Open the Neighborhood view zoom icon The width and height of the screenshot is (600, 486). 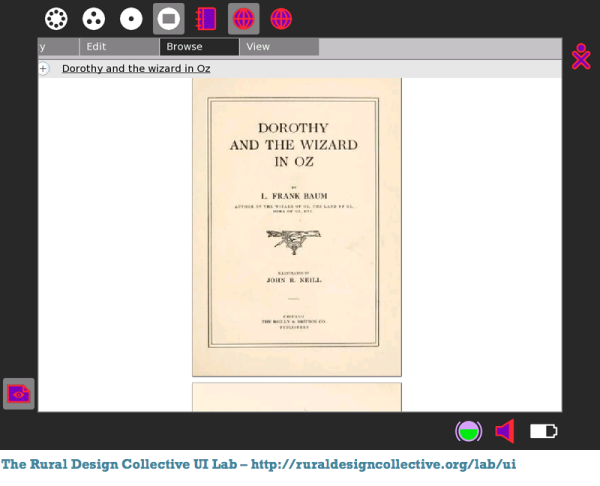pyautogui.click(x=56, y=19)
